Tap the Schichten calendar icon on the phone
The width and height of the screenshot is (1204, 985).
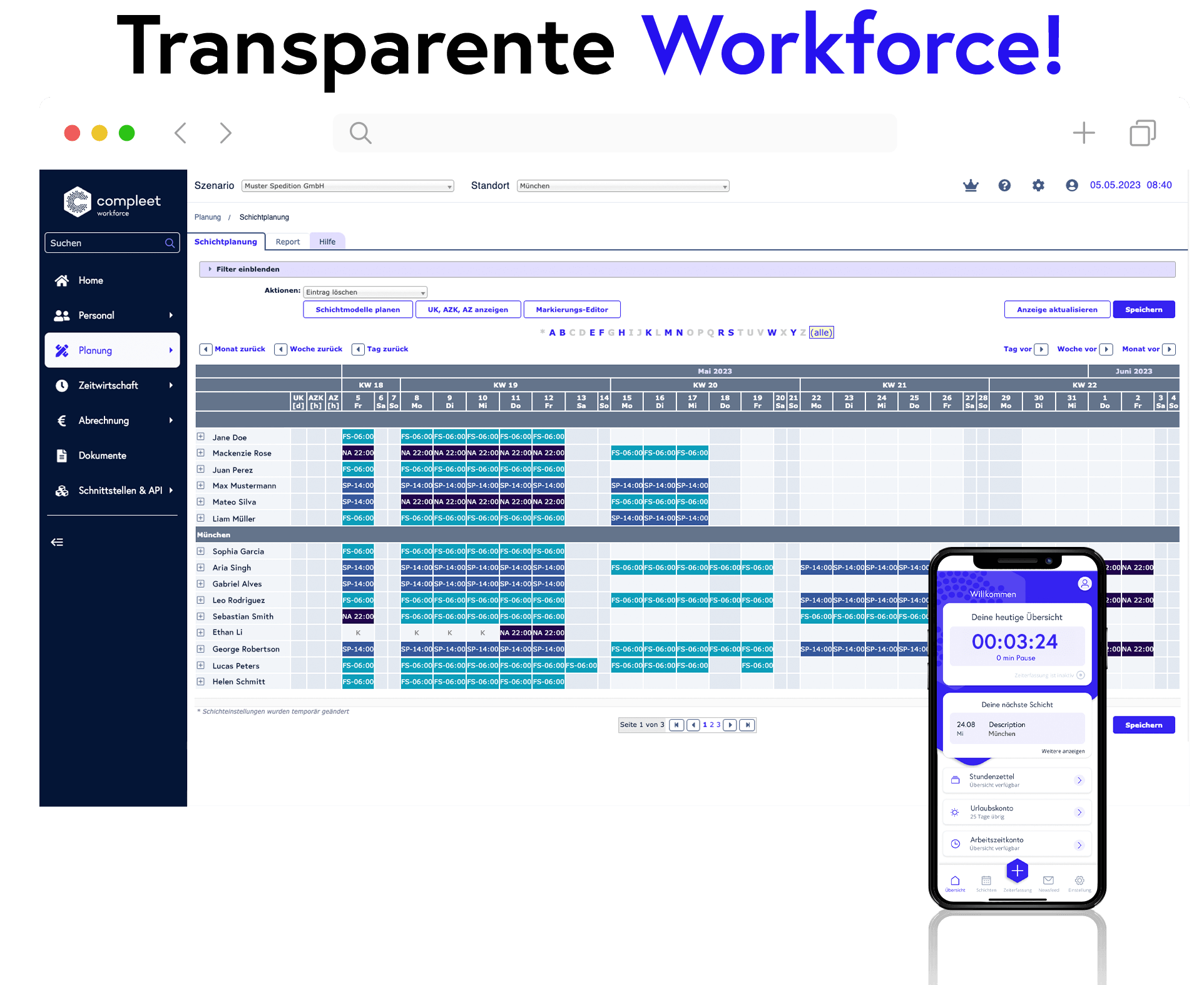[986, 881]
